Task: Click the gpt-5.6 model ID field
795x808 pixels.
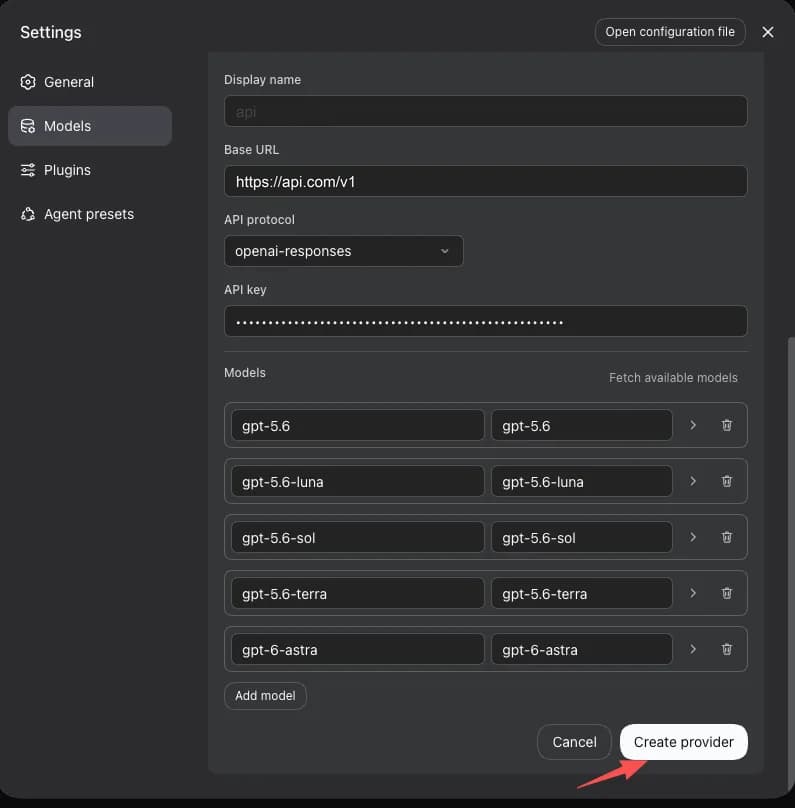Action: point(358,426)
